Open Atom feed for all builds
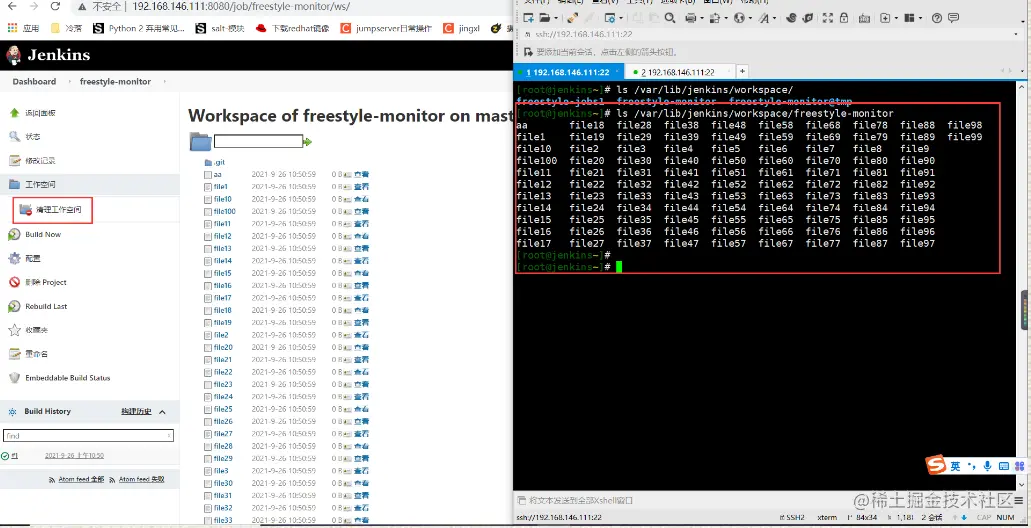This screenshot has height=528, width=1031. click(82, 480)
